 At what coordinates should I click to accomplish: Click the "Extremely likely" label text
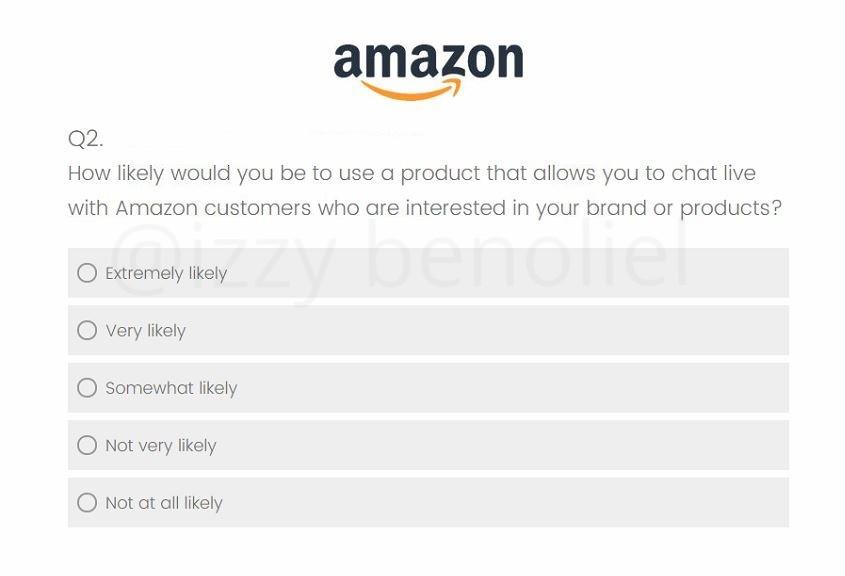(x=166, y=274)
